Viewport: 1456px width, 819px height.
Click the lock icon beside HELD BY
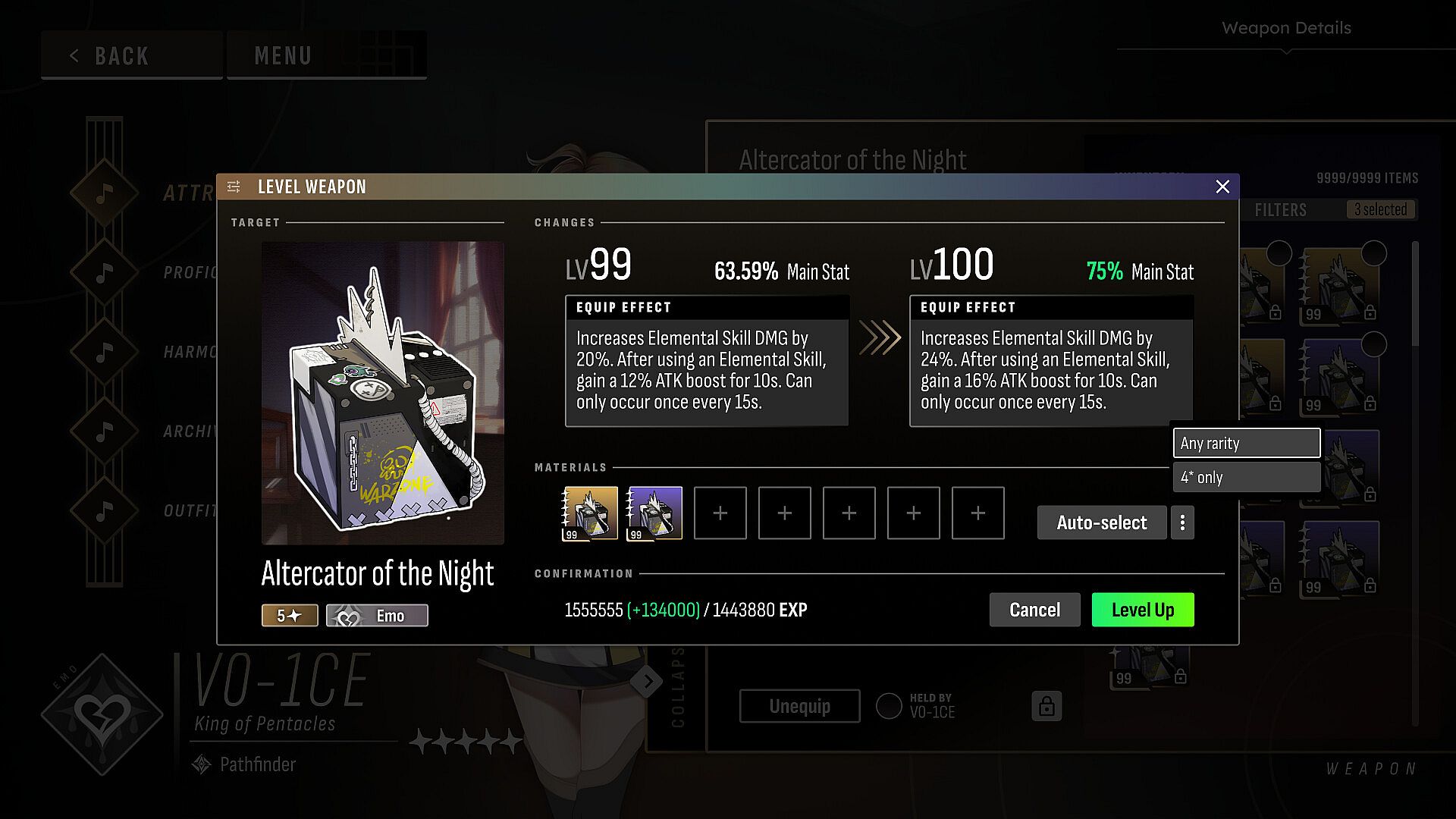(x=1046, y=706)
